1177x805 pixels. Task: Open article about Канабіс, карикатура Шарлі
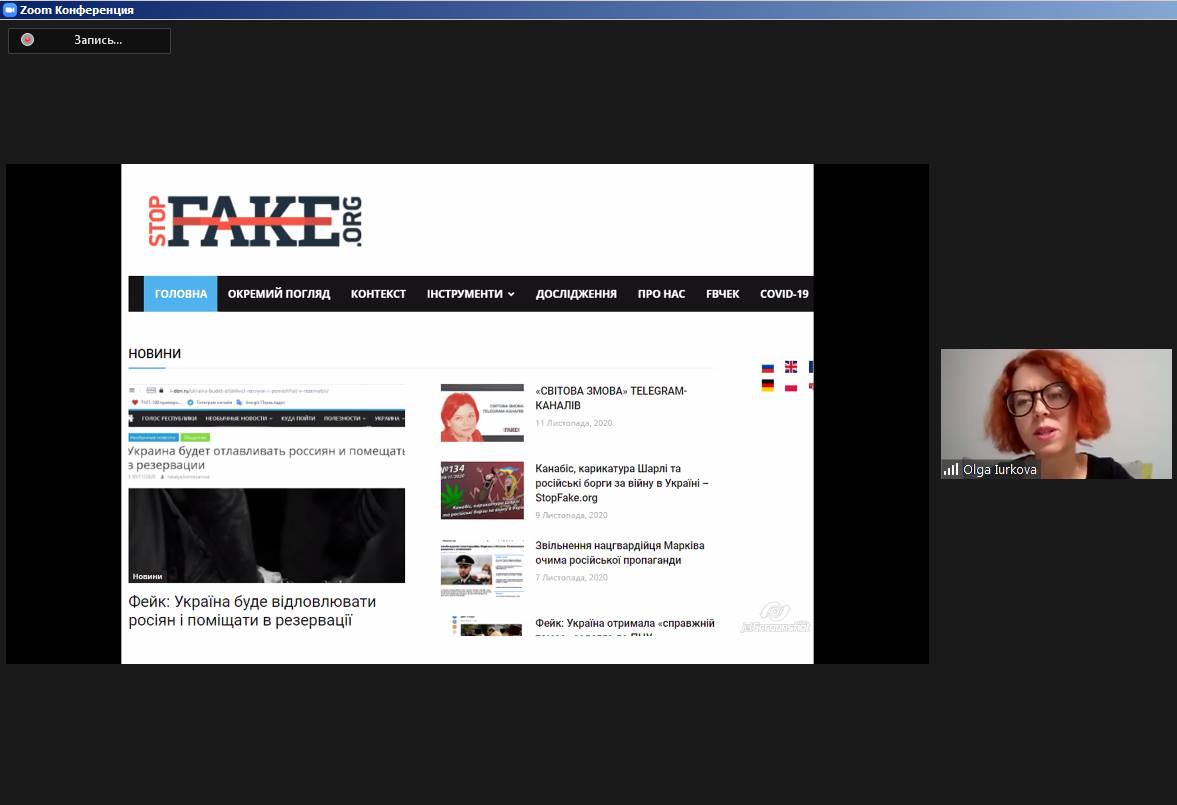(621, 483)
